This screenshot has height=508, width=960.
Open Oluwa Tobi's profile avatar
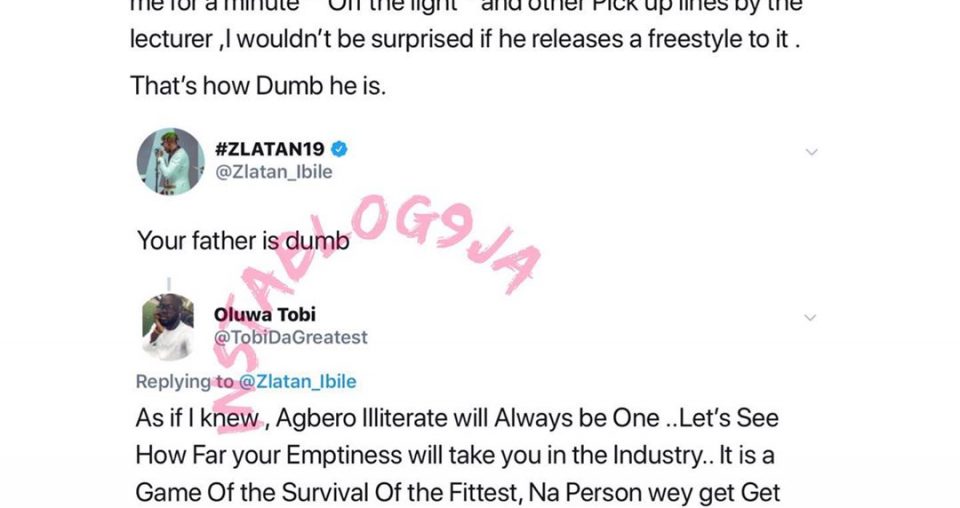(x=168, y=327)
